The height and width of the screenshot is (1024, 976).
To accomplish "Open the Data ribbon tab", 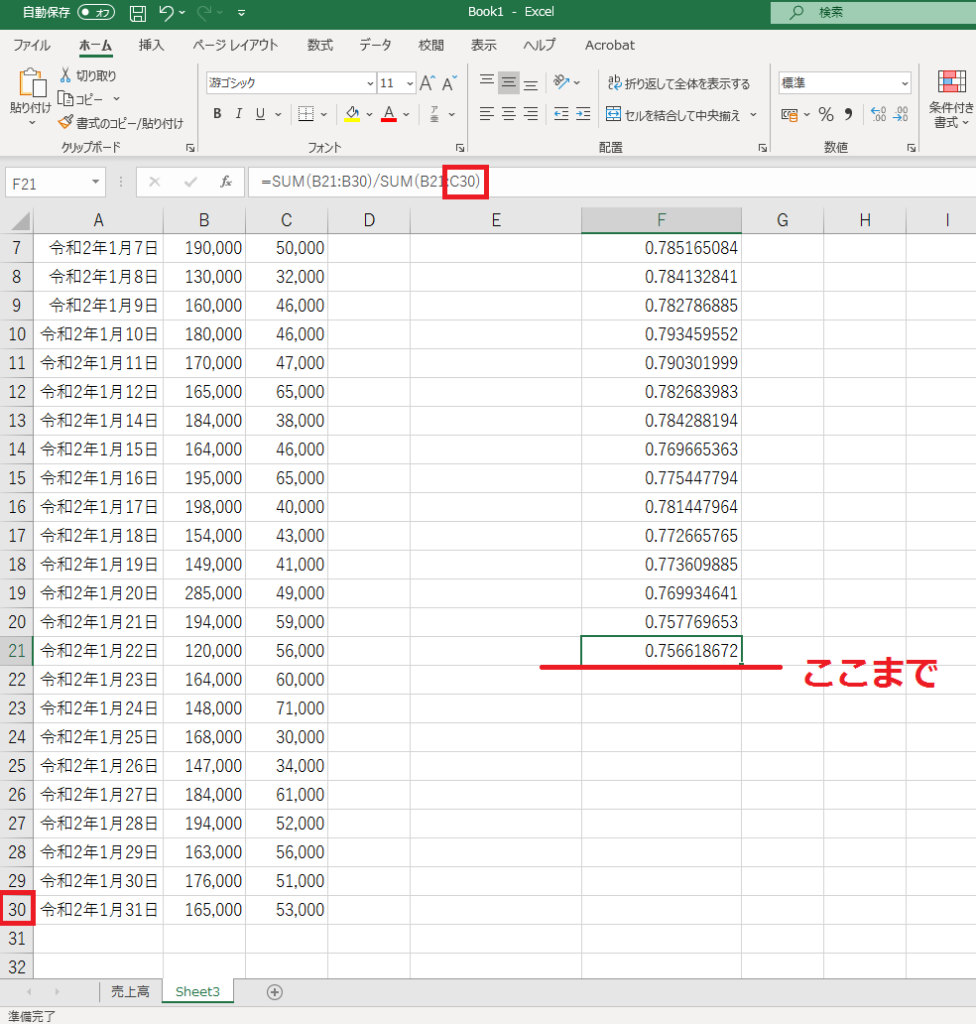I will 375,45.
